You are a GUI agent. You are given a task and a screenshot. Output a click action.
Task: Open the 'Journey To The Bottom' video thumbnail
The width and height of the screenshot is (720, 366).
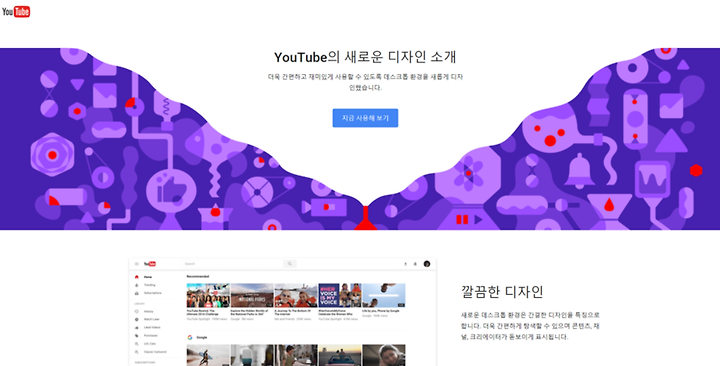[296, 295]
